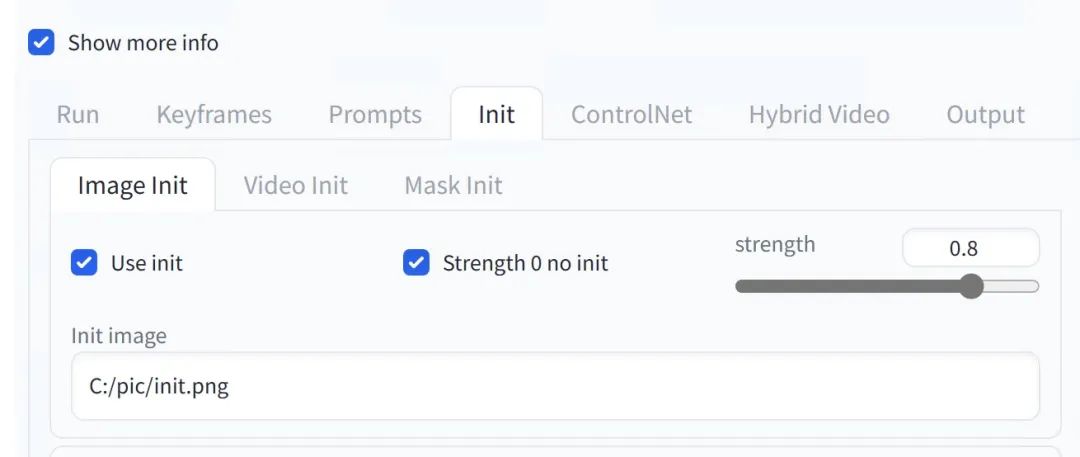Image resolution: width=1080 pixels, height=457 pixels.
Task: Focus the Init image path field
Action: click(x=555, y=386)
